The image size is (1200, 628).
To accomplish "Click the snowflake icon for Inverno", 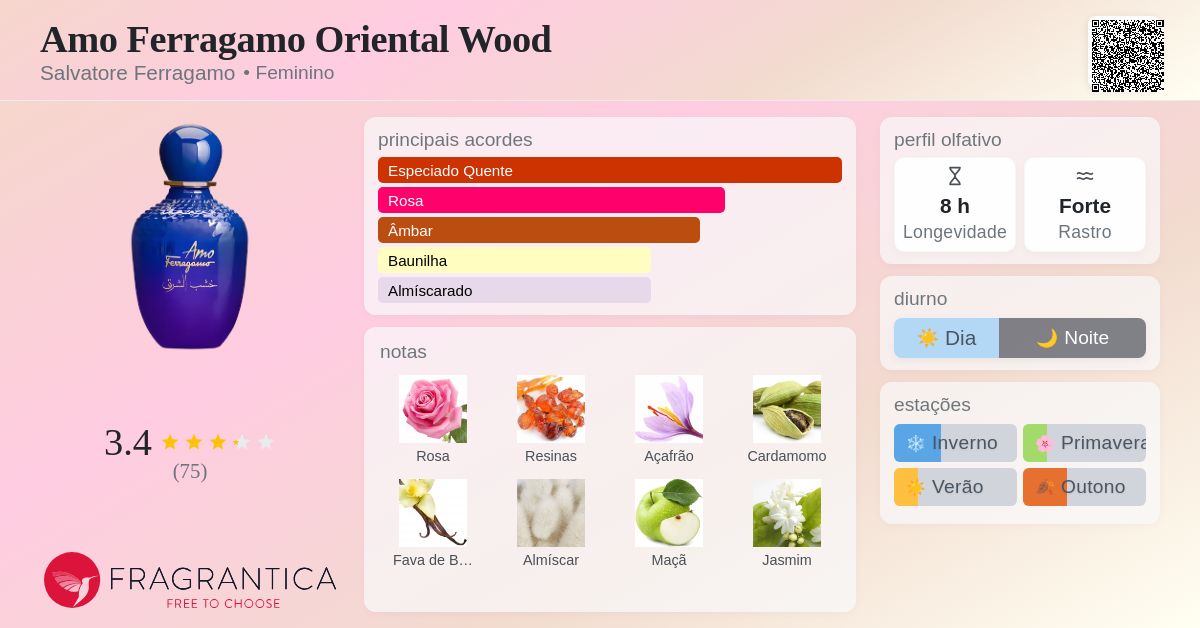I will coord(915,443).
